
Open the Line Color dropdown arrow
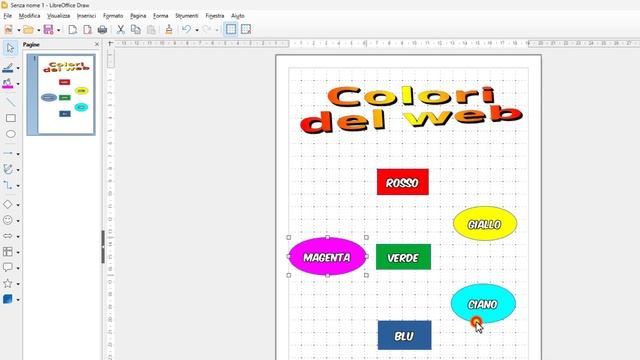pos(18,68)
